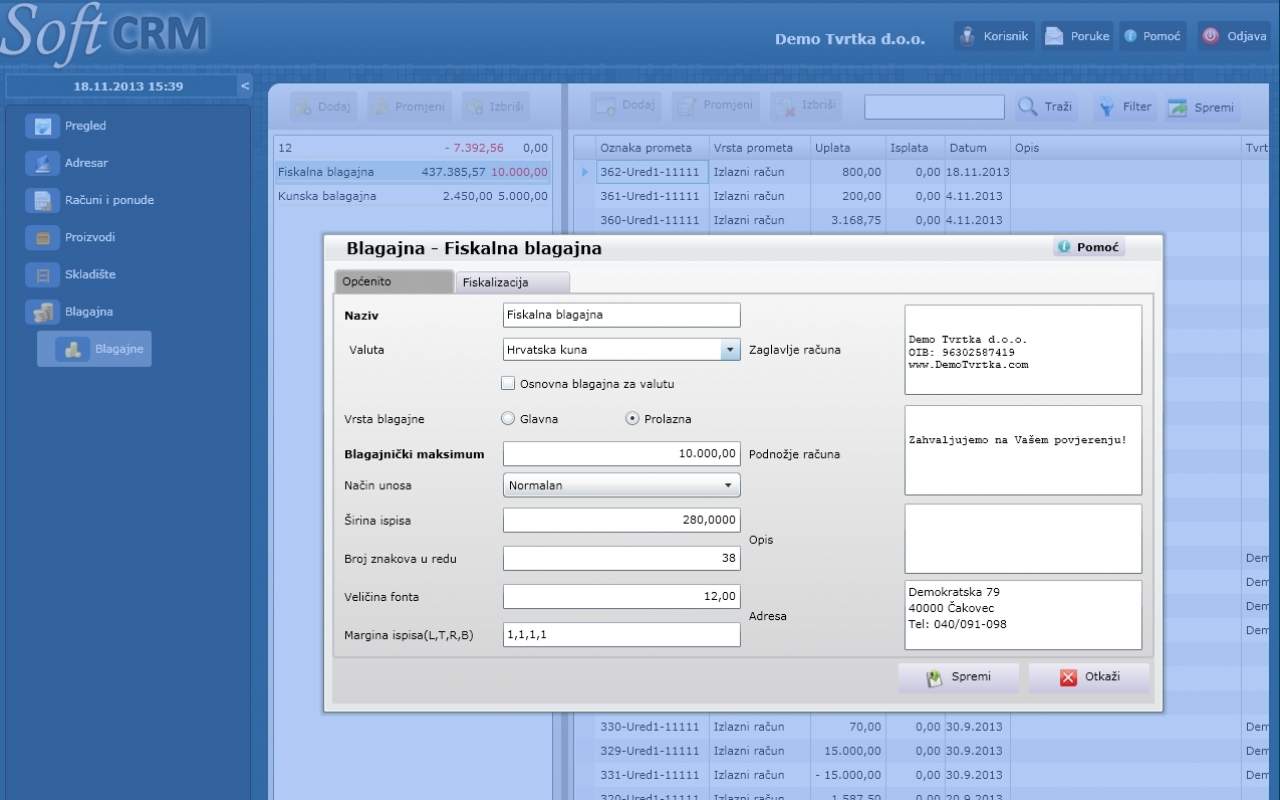Cancel the dialog with Otkaži

(1089, 677)
